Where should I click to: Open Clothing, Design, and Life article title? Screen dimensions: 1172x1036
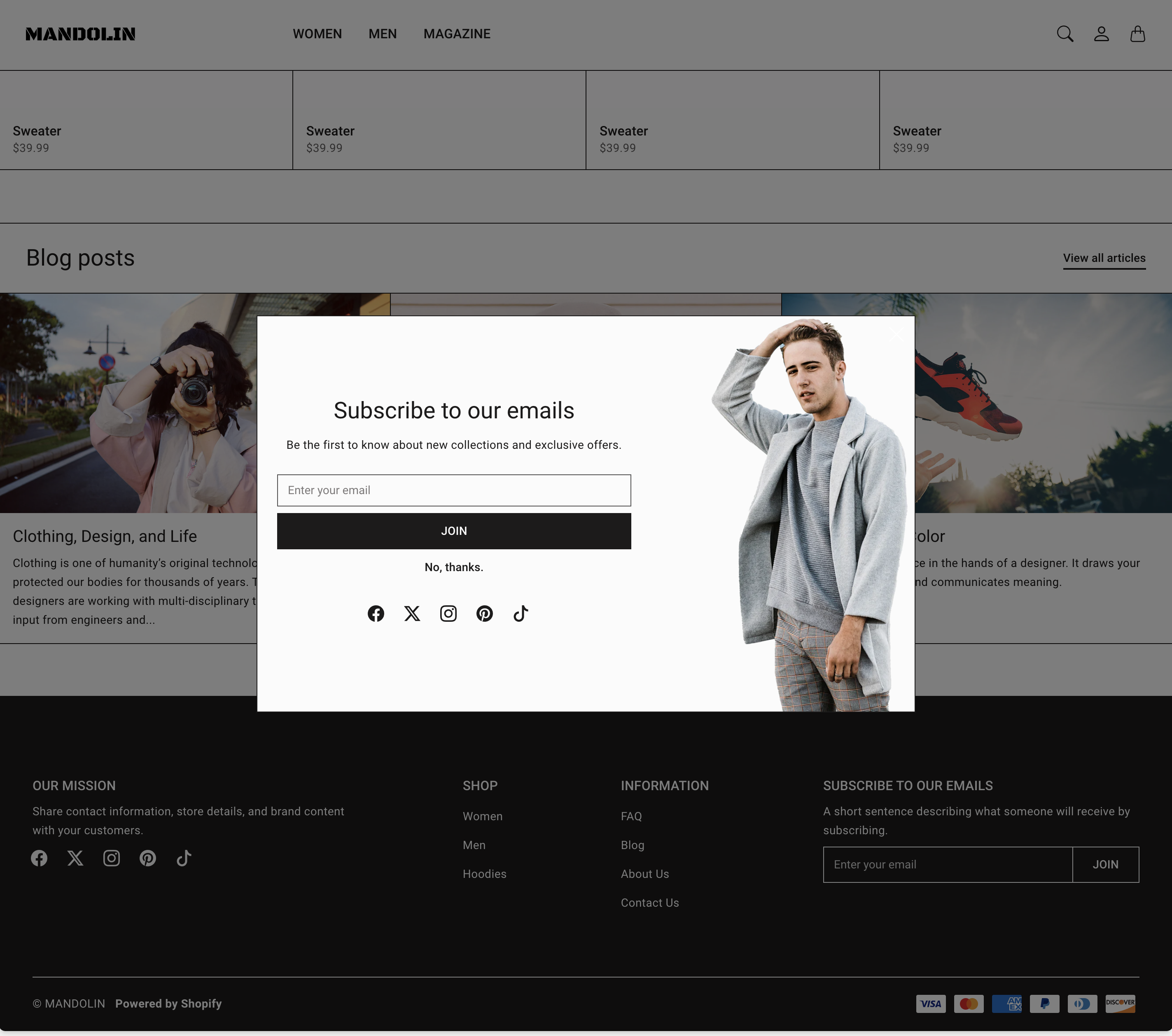click(105, 536)
